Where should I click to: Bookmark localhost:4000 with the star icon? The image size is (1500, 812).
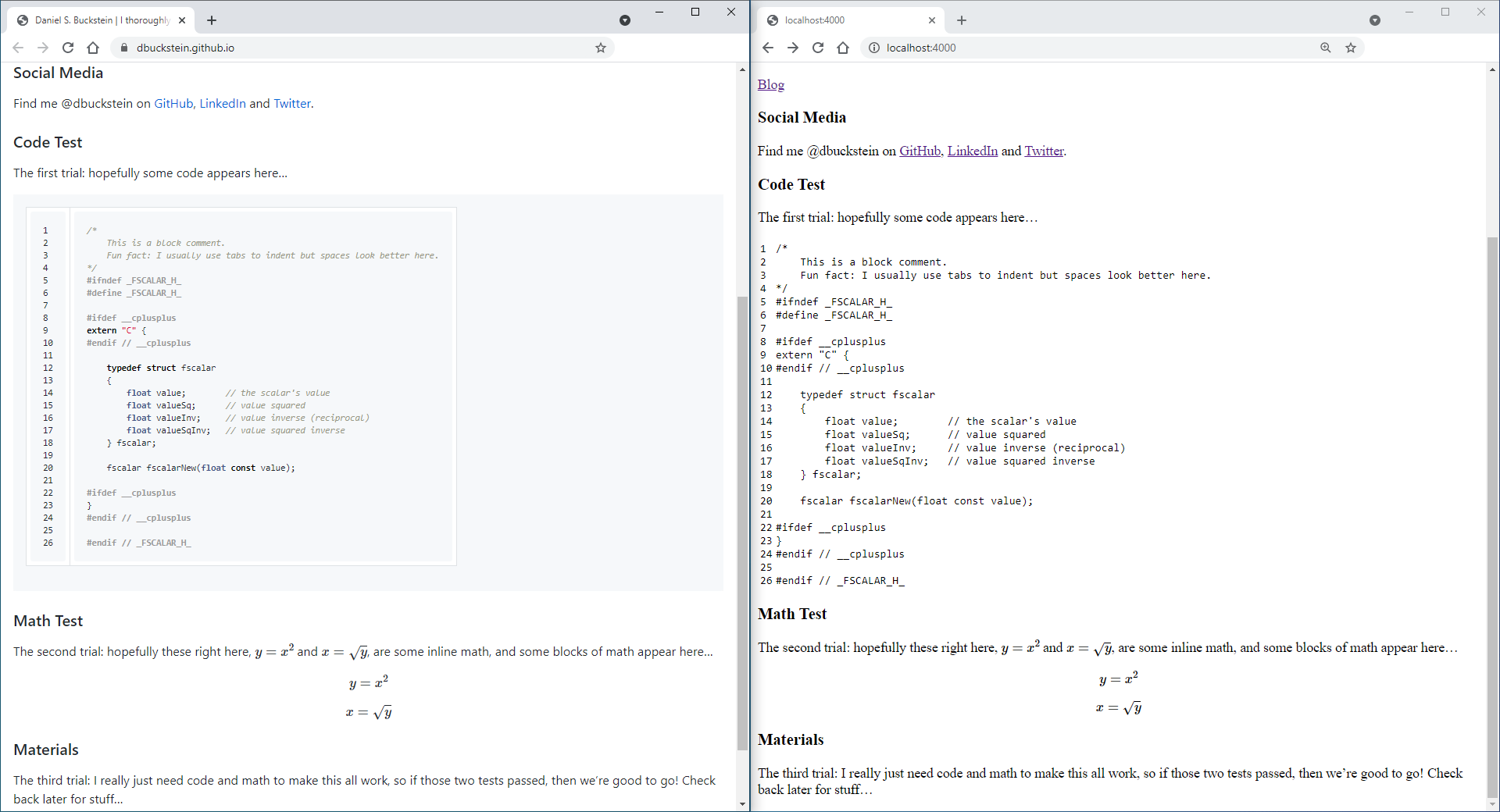click(x=1351, y=48)
